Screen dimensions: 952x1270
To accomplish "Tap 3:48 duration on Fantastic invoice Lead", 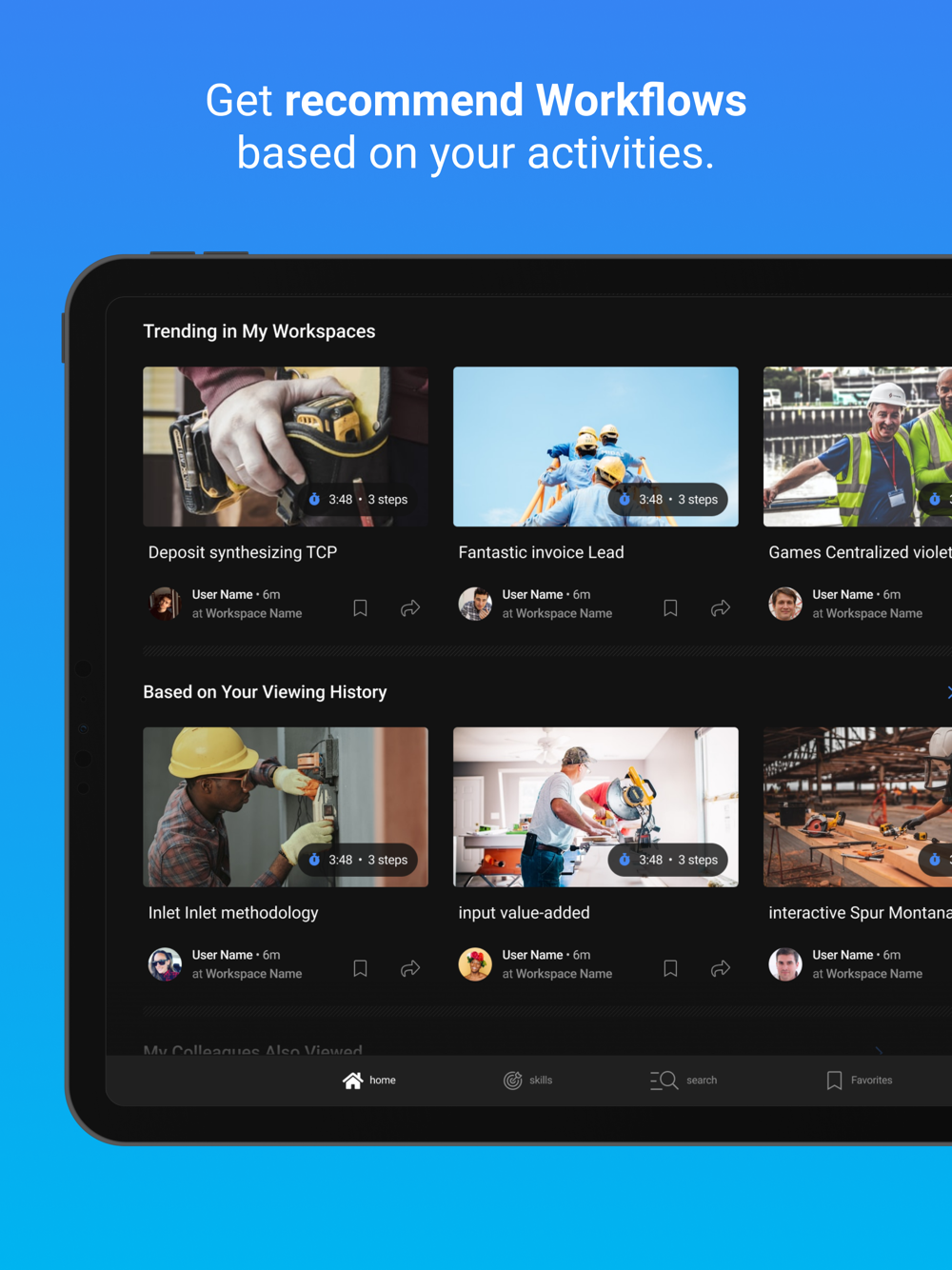I will pyautogui.click(x=651, y=499).
